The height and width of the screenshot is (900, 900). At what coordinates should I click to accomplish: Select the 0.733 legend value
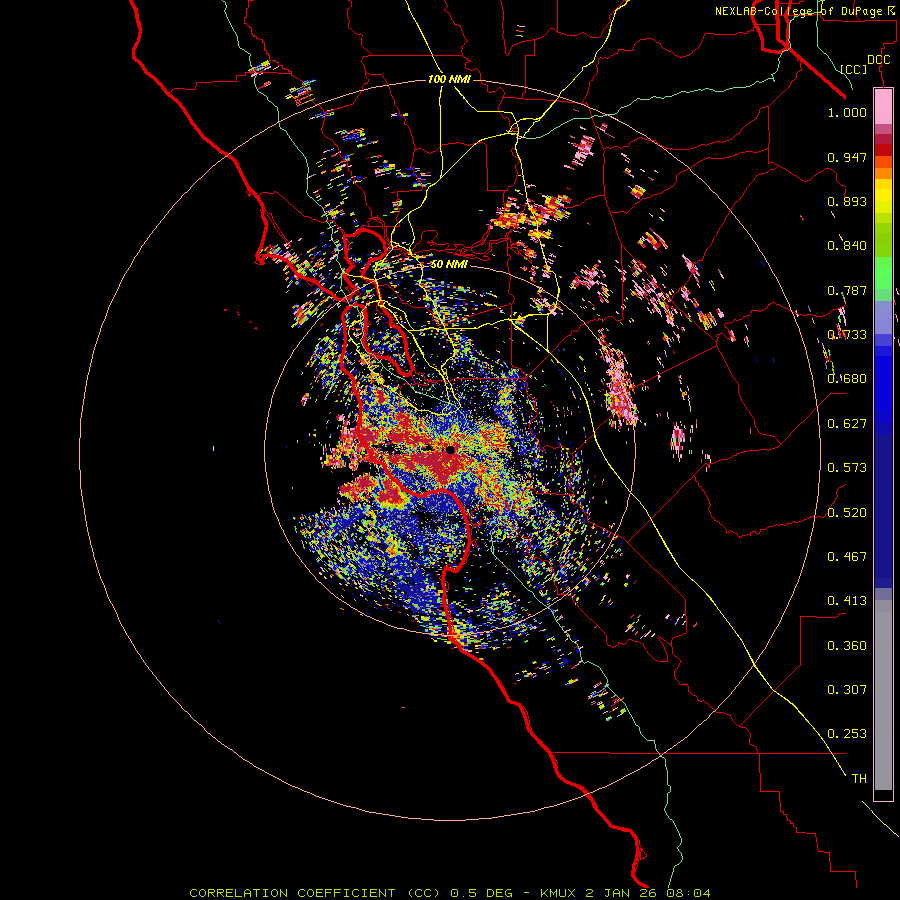pos(847,335)
